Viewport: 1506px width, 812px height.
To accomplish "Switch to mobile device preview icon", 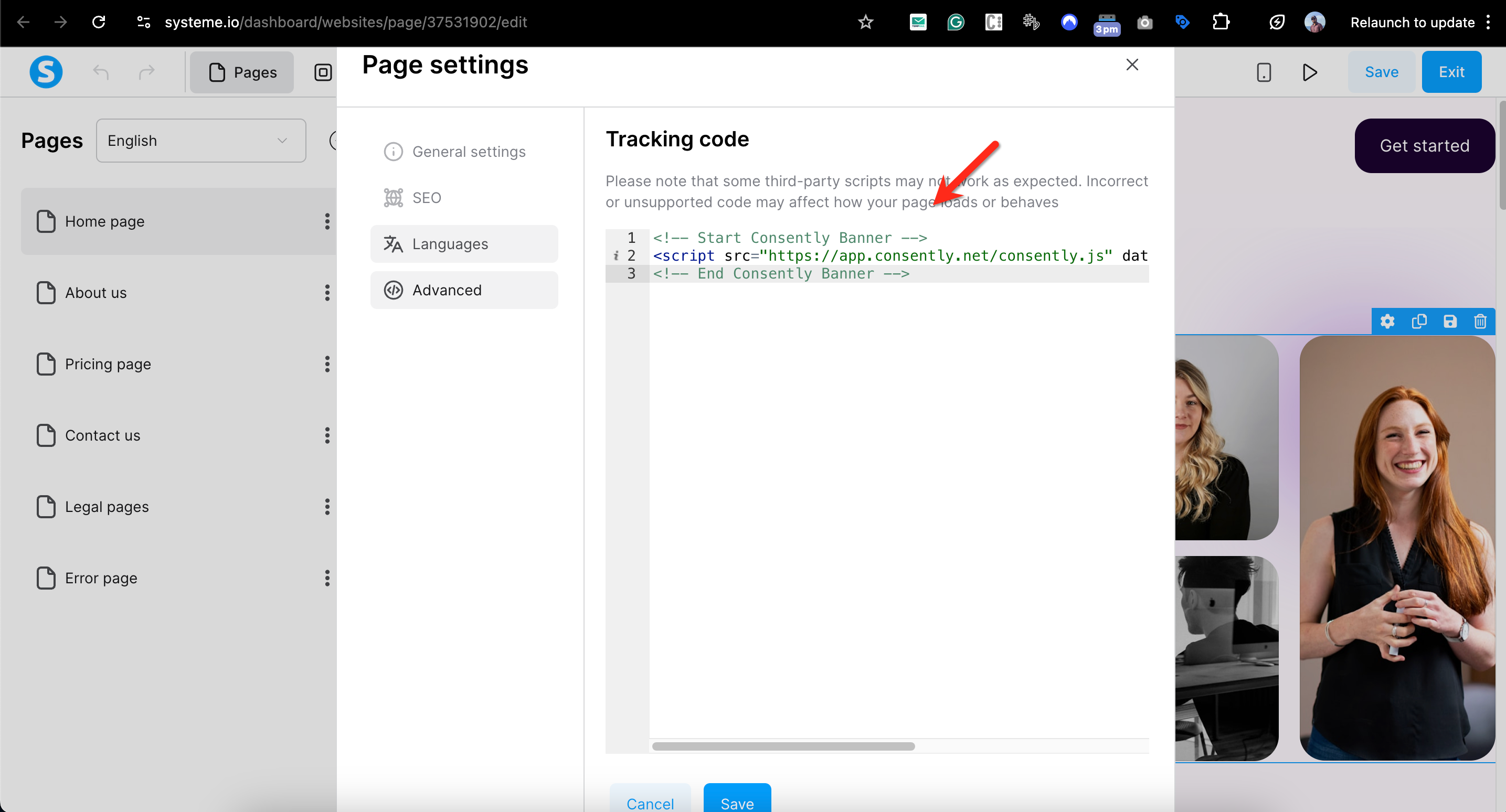I will coord(1264,72).
